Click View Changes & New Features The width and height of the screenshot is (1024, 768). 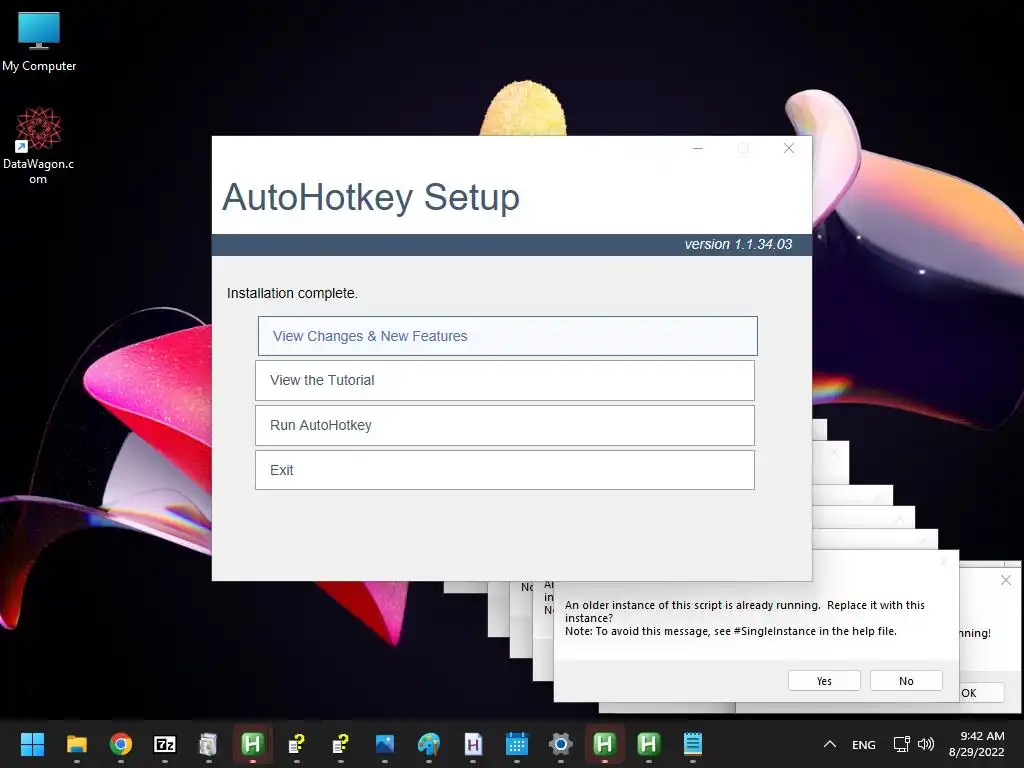click(507, 336)
